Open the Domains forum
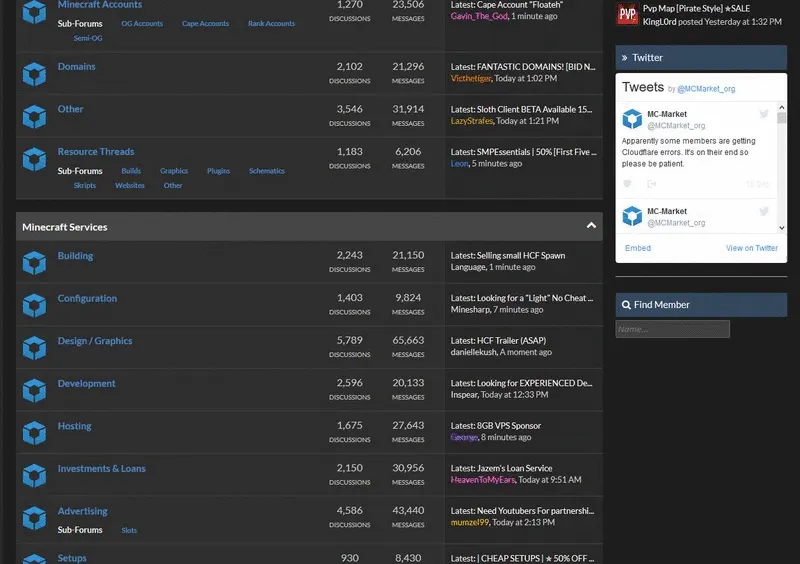This screenshot has height=564, width=800. pyautogui.click(x=77, y=66)
